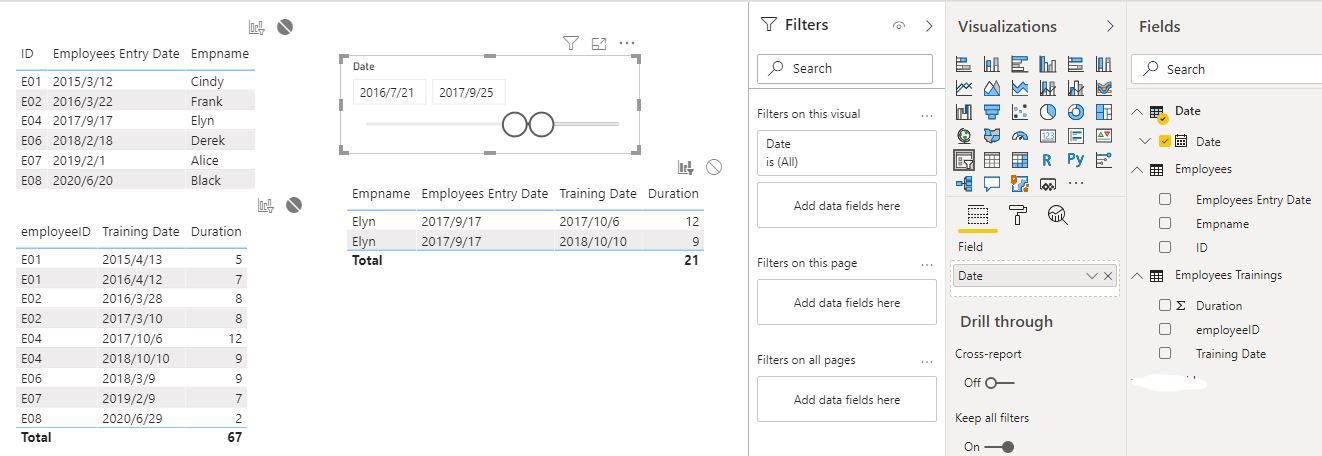Open the Date is (All) filter card
1322x456 pixels.
coord(847,152)
